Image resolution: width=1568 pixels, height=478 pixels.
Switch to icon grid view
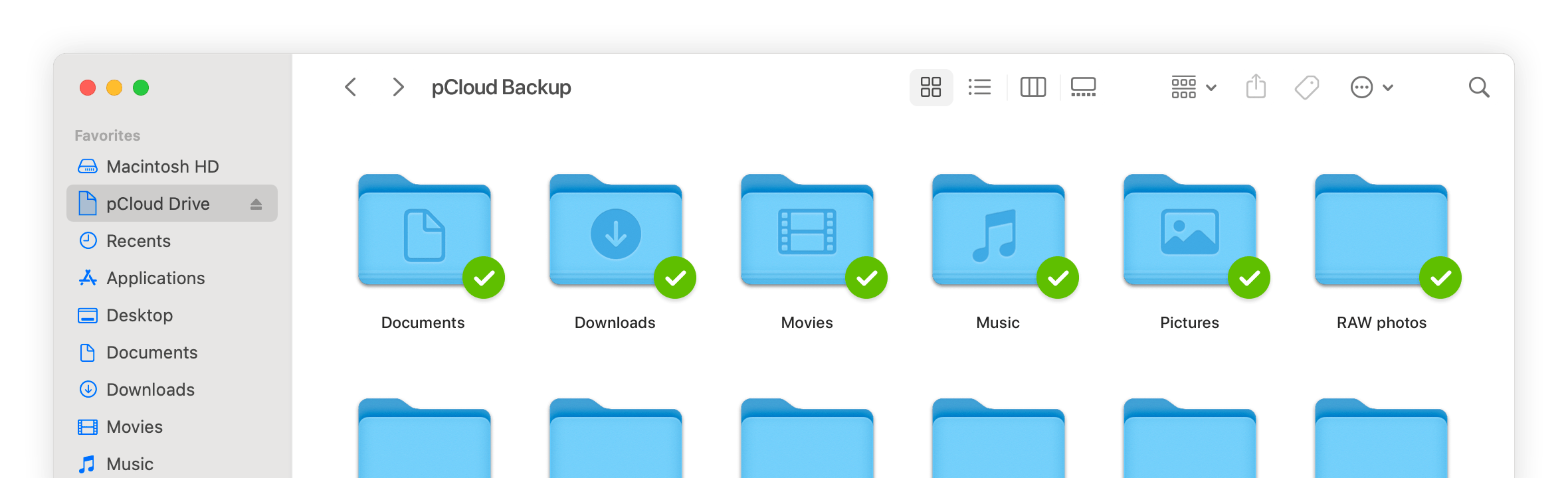tap(930, 87)
